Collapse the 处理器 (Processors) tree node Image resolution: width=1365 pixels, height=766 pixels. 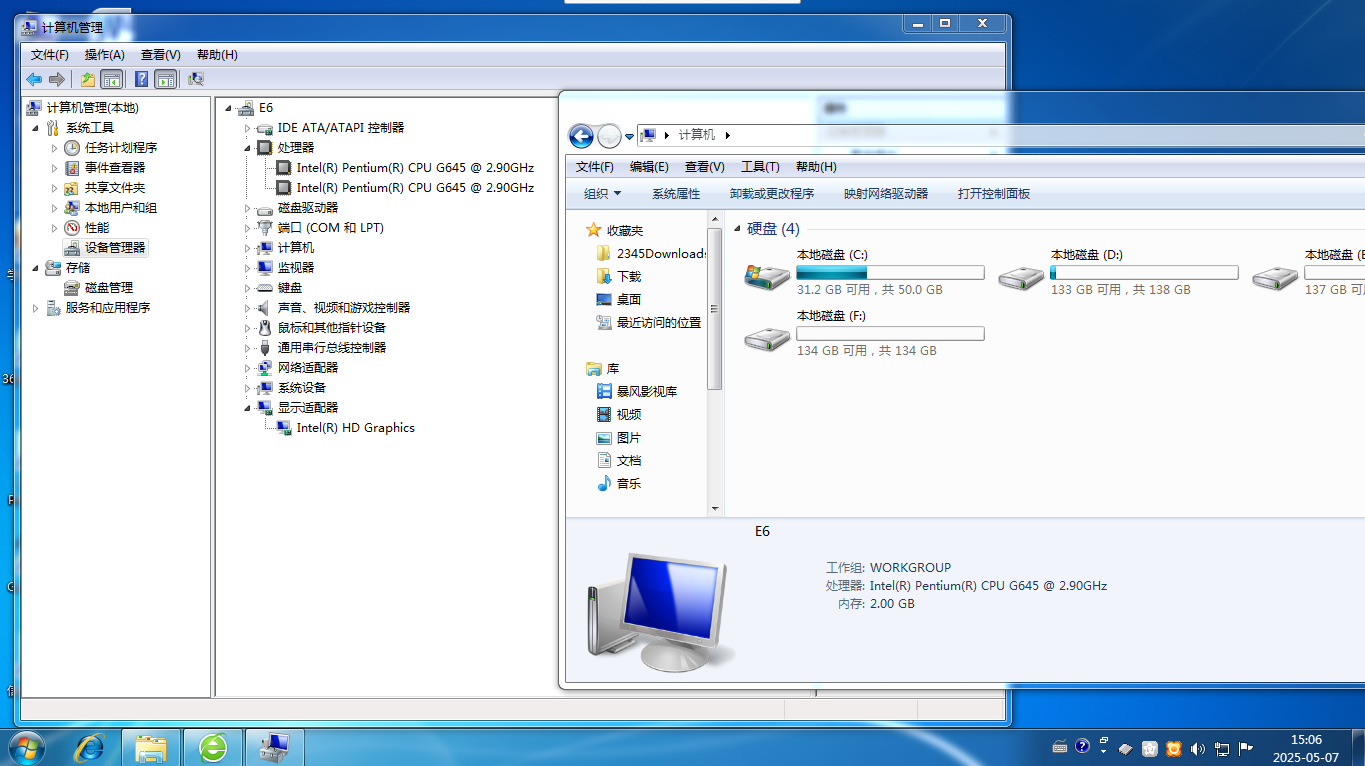[248, 147]
